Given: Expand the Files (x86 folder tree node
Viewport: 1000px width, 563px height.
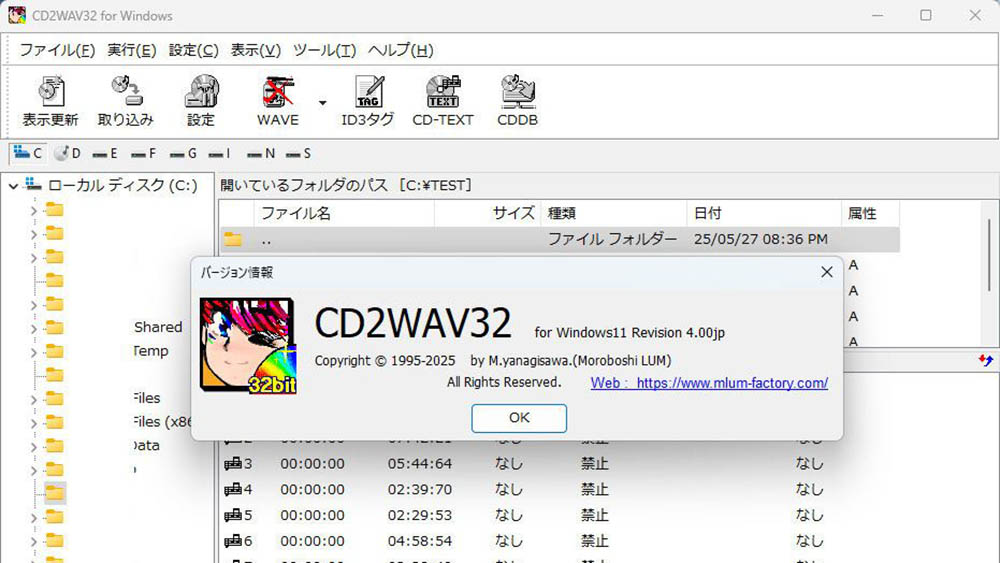Looking at the screenshot, I should [x=34, y=423].
